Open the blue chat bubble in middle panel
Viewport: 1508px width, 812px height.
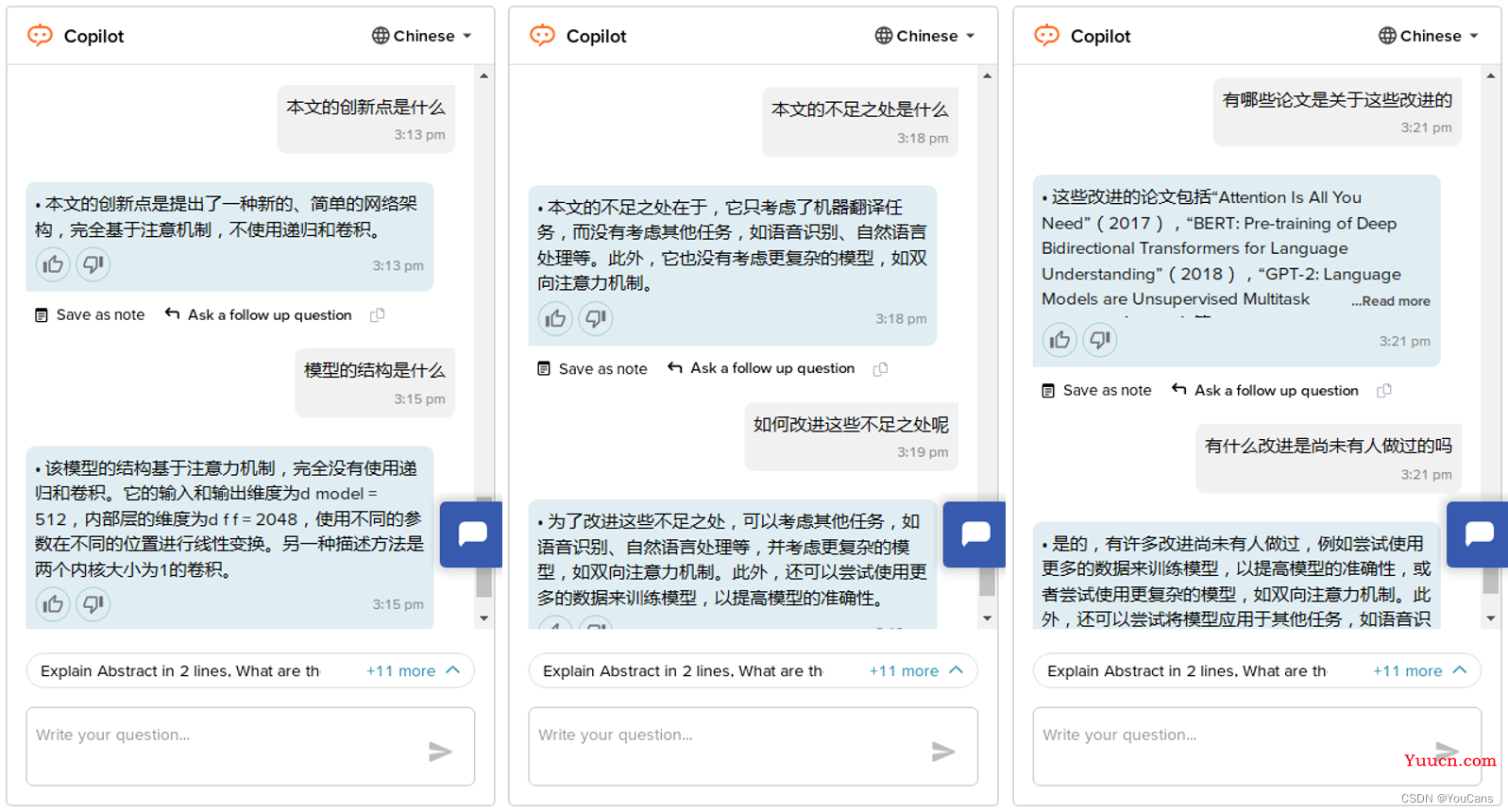974,534
